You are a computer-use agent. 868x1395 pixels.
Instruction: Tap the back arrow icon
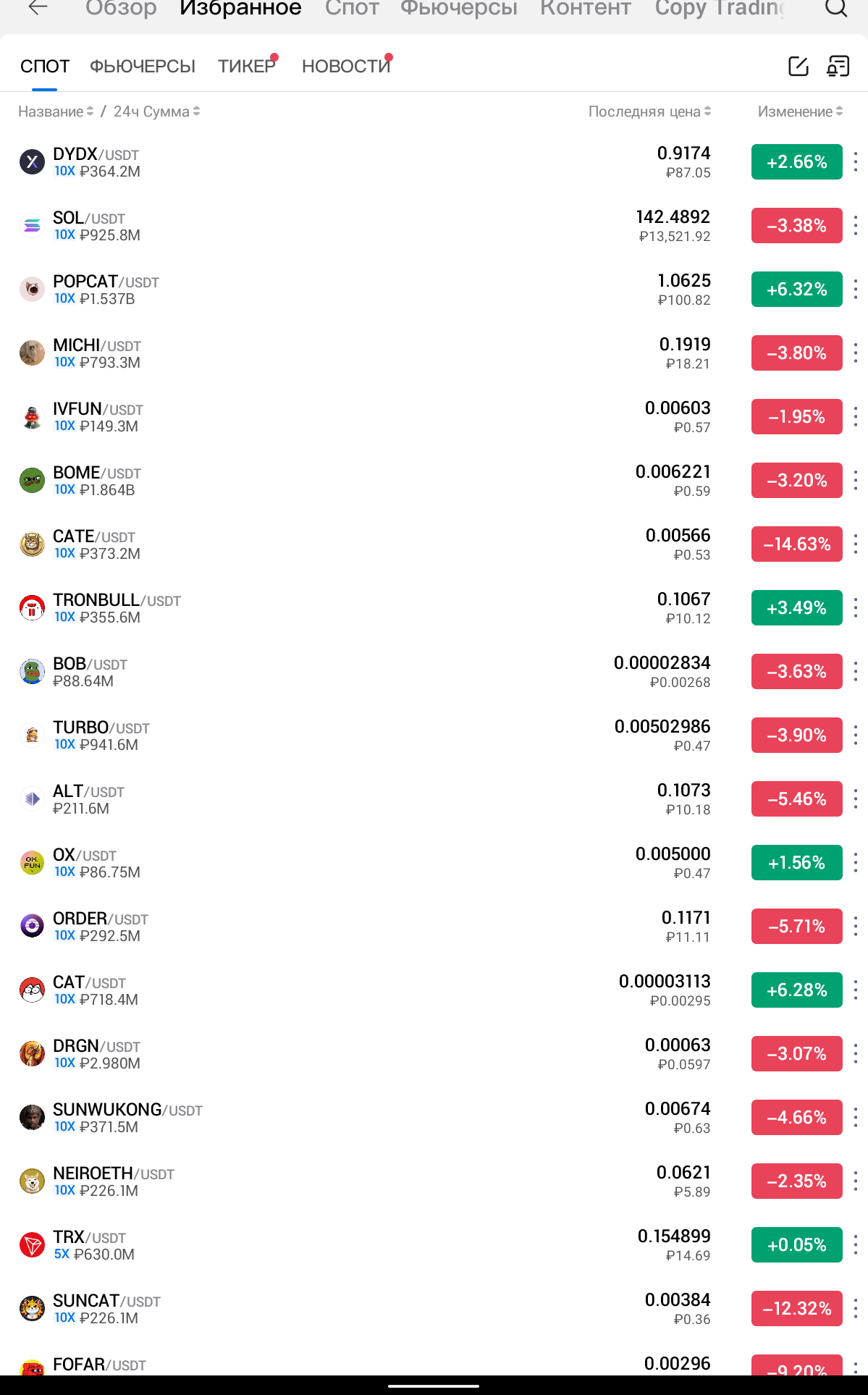[x=38, y=7]
